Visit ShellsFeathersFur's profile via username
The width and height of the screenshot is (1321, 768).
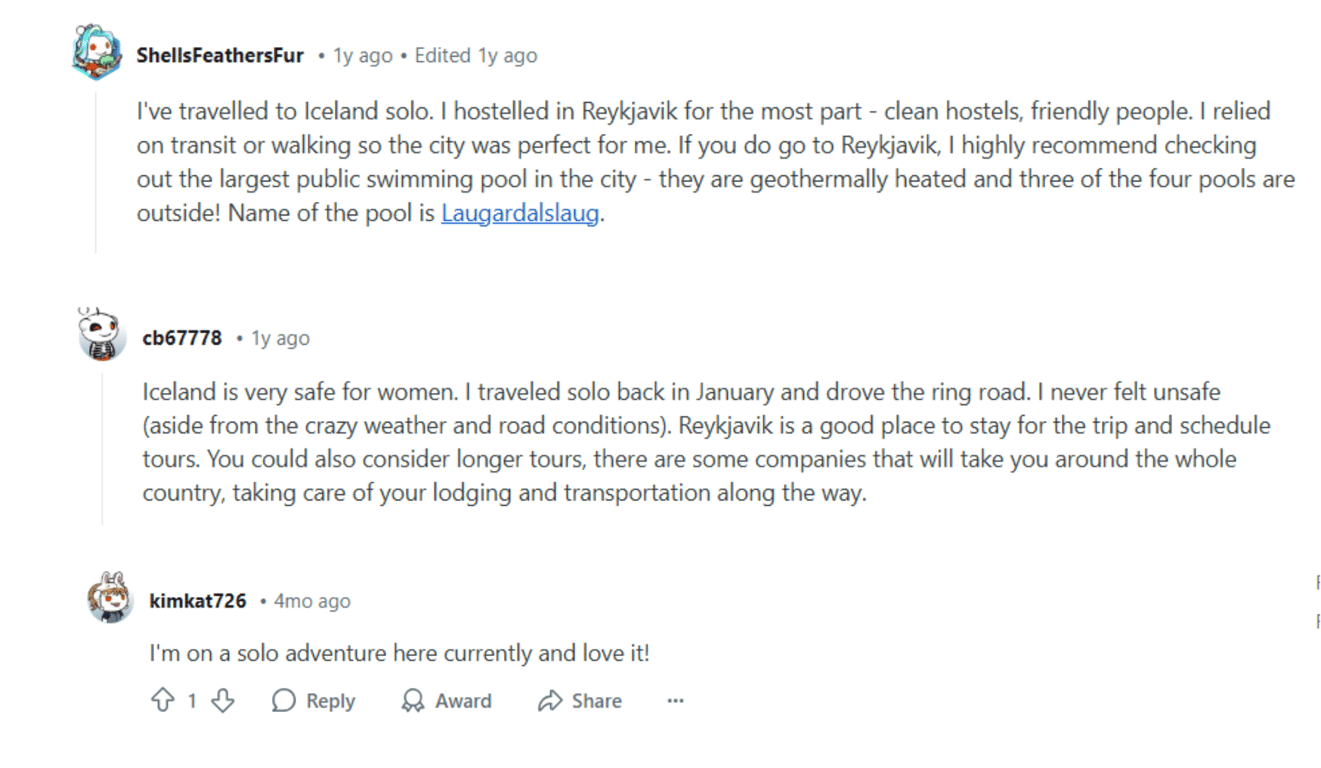[220, 56]
